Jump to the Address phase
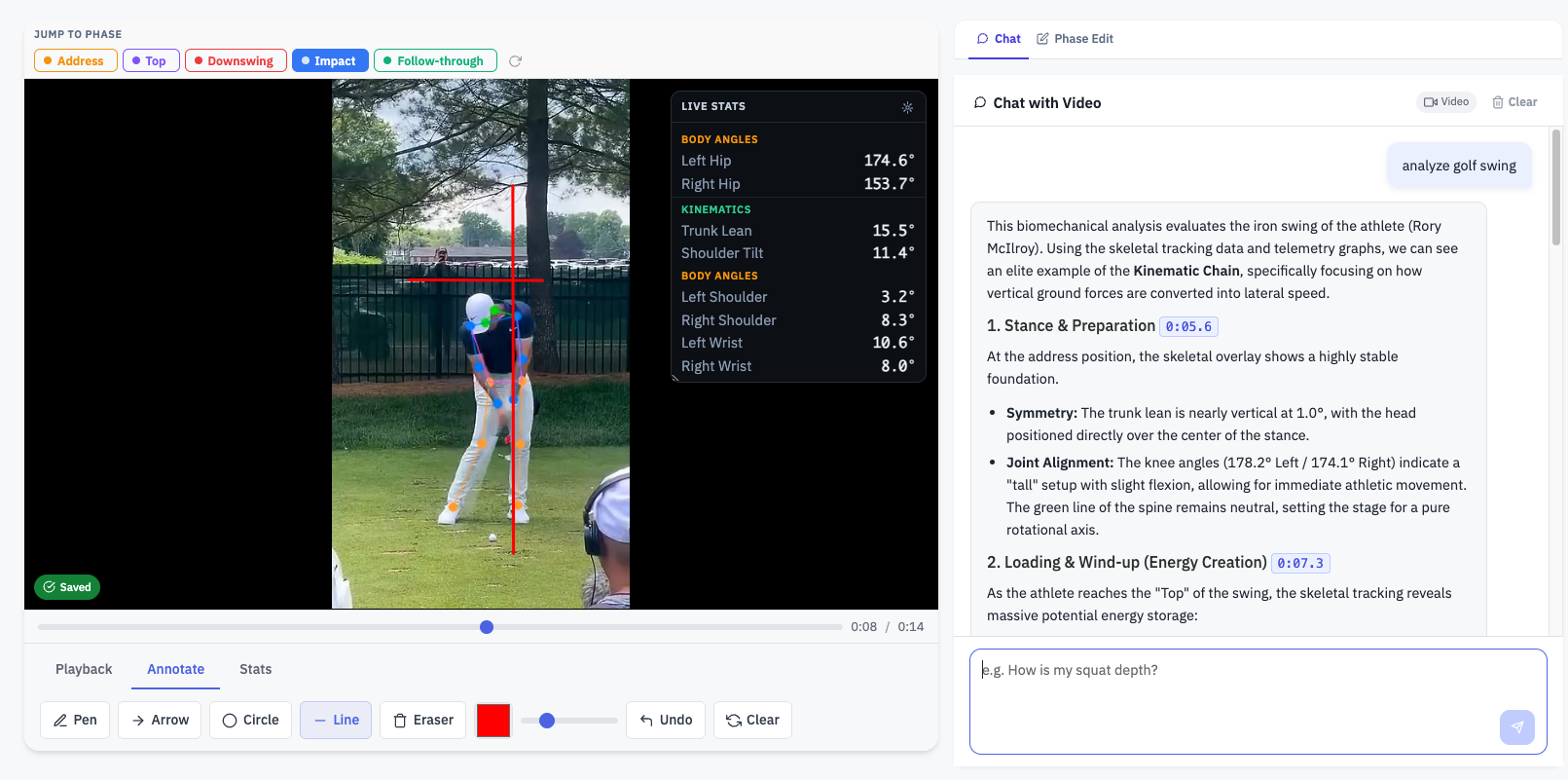 pos(76,60)
